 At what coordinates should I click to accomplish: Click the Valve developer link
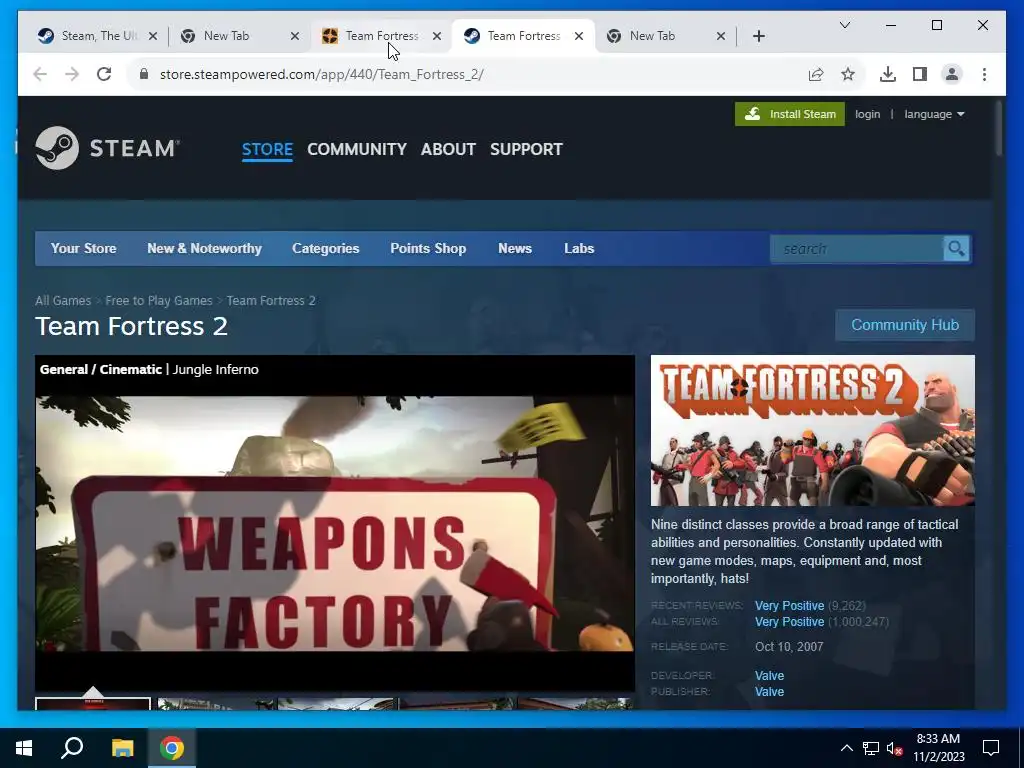[x=769, y=675]
